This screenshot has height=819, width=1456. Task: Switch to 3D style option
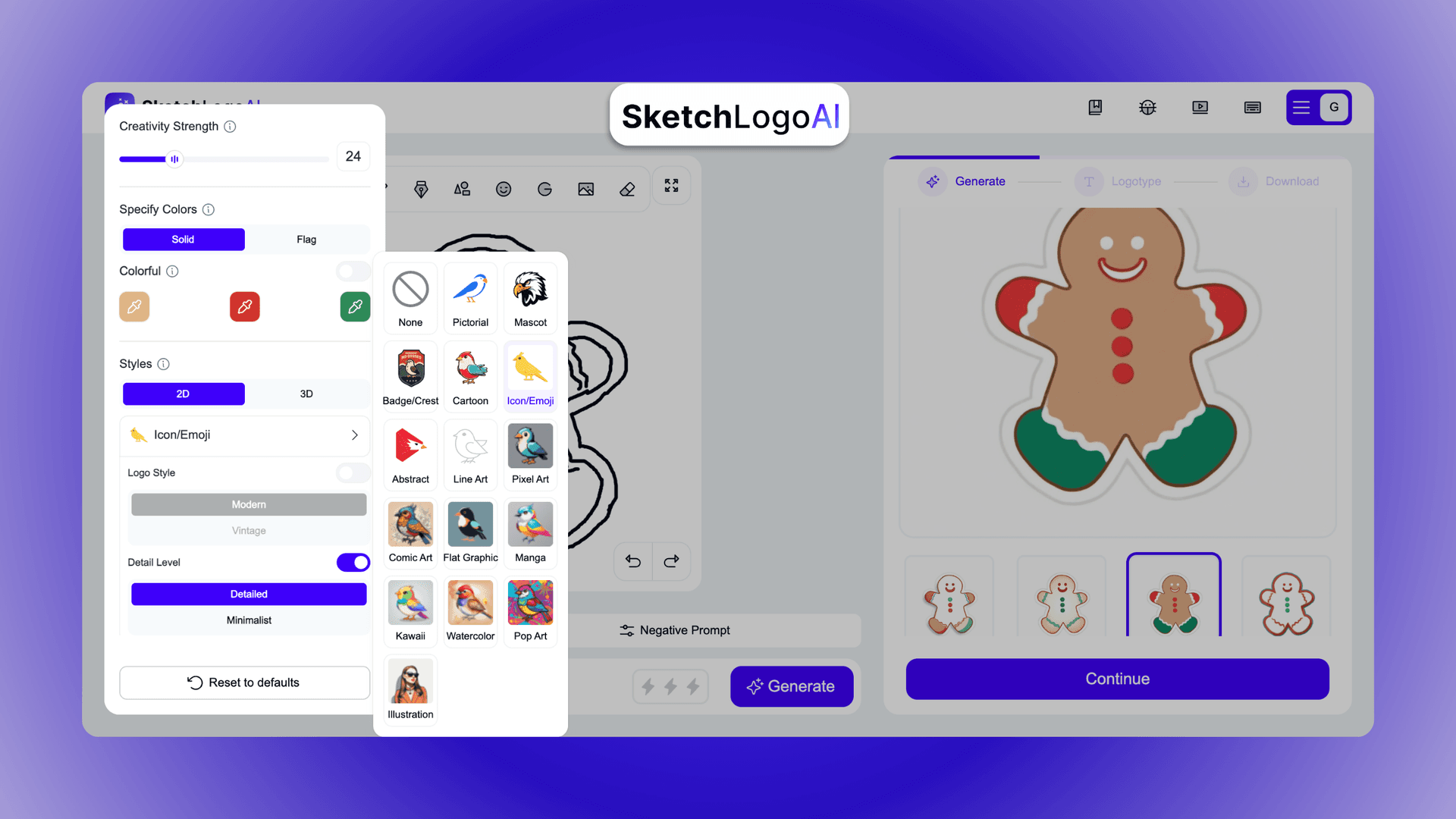tap(306, 393)
